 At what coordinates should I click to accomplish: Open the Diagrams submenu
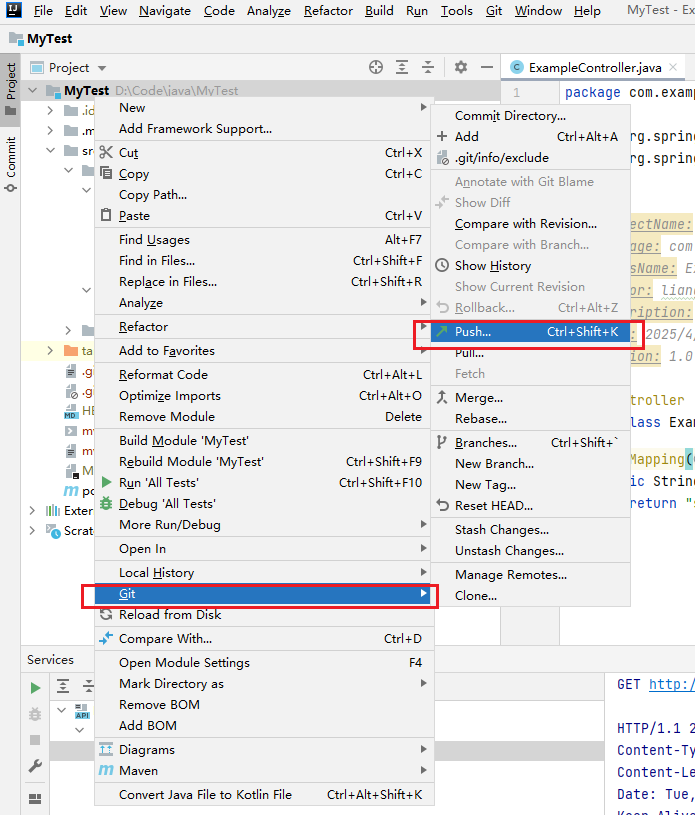(265, 750)
